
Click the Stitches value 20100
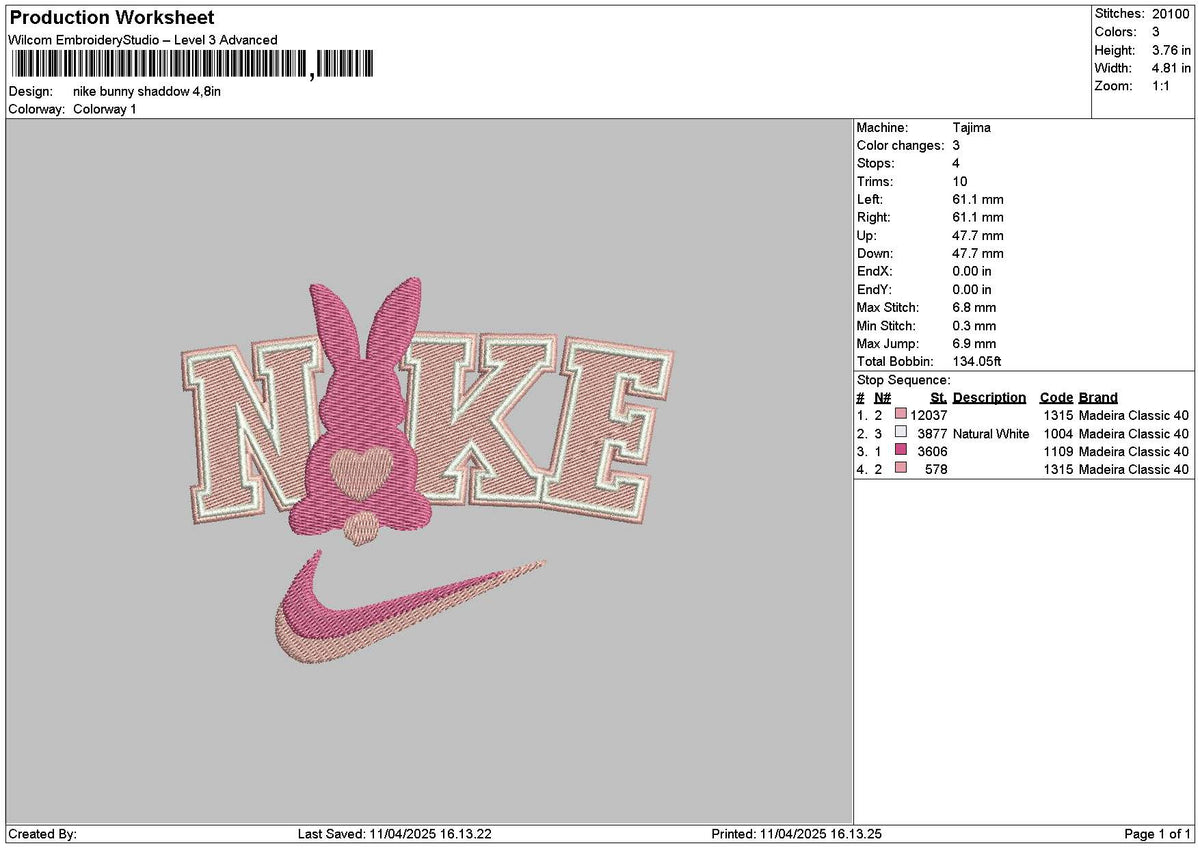[x=1171, y=14]
